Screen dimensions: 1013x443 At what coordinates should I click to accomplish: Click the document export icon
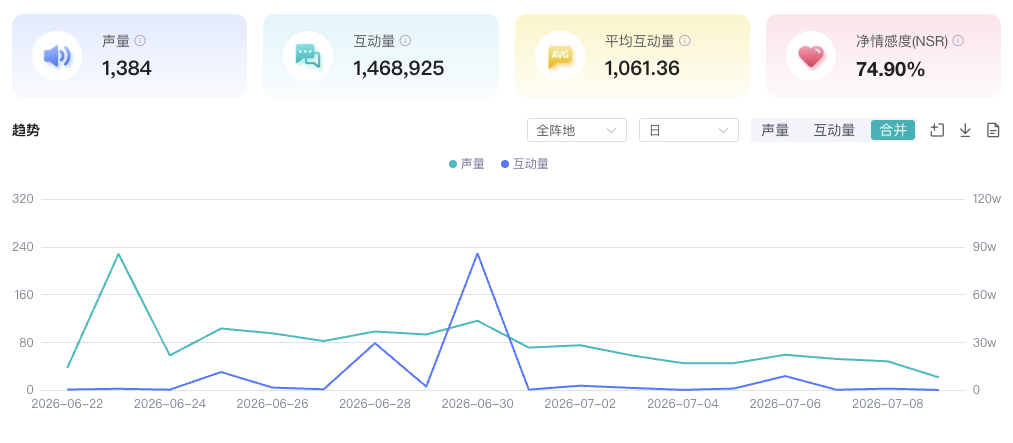(993, 130)
